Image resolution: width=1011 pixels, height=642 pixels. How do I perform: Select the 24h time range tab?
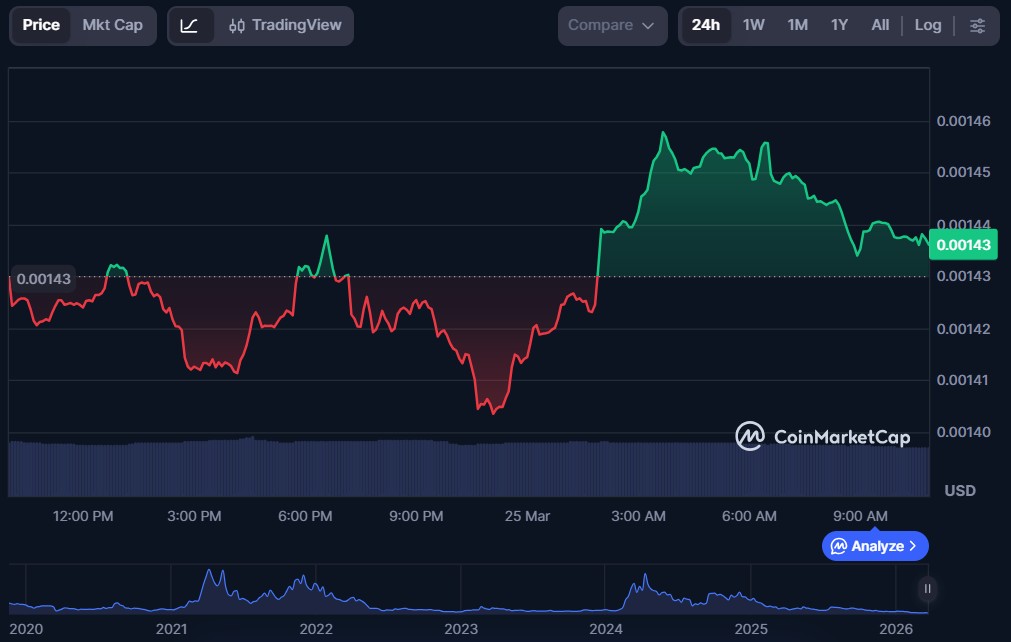coord(705,25)
